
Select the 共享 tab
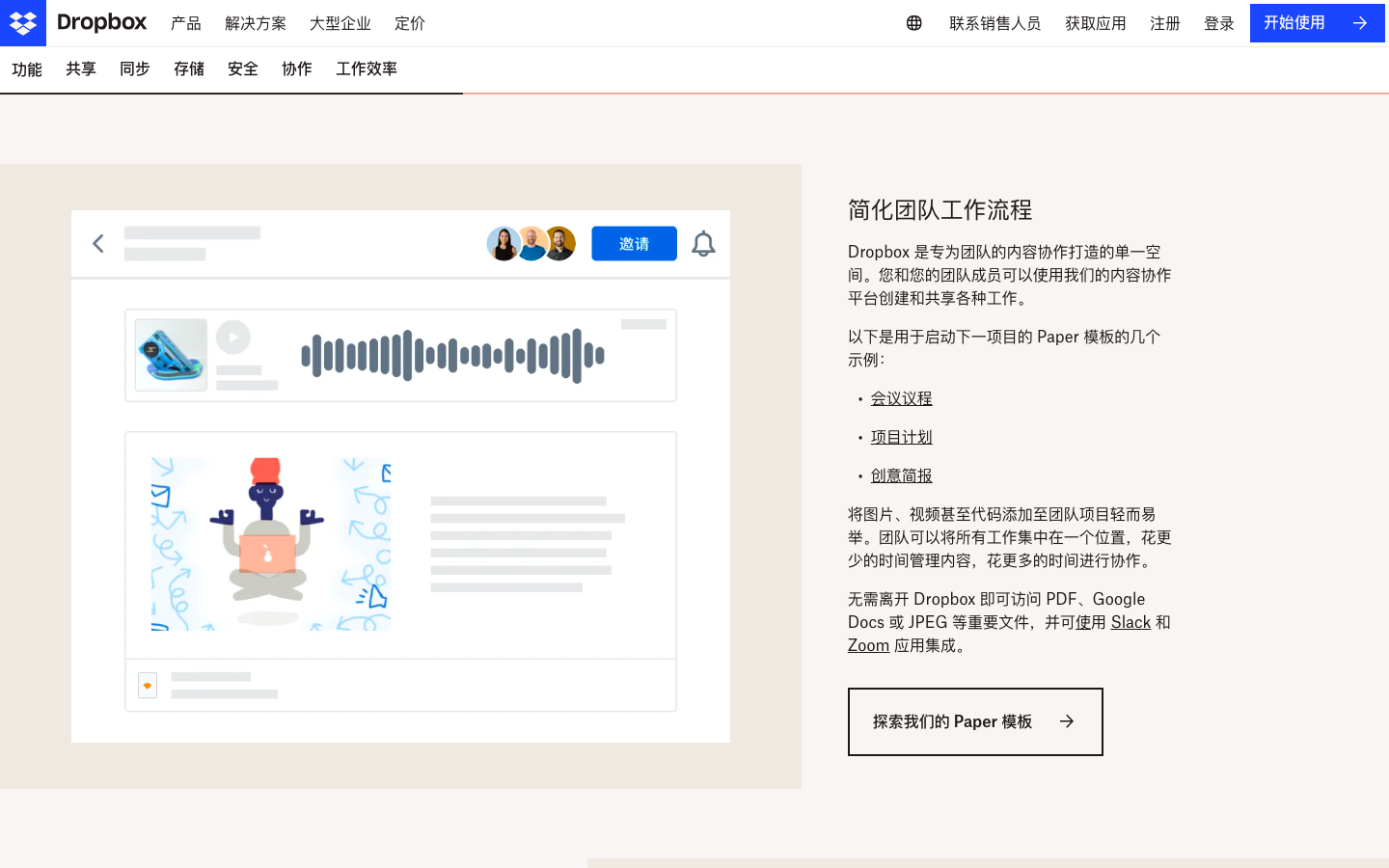81,69
